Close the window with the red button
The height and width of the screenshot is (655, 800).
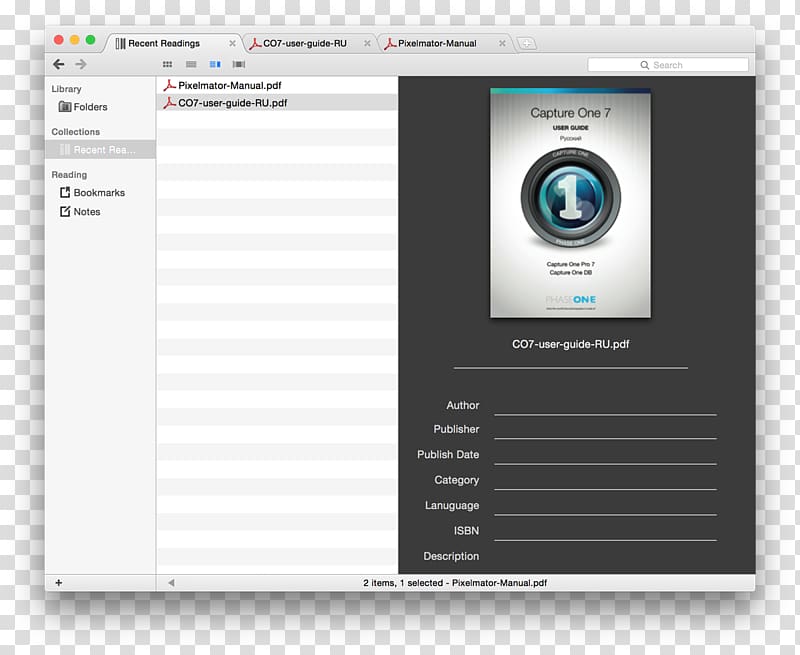point(59,40)
